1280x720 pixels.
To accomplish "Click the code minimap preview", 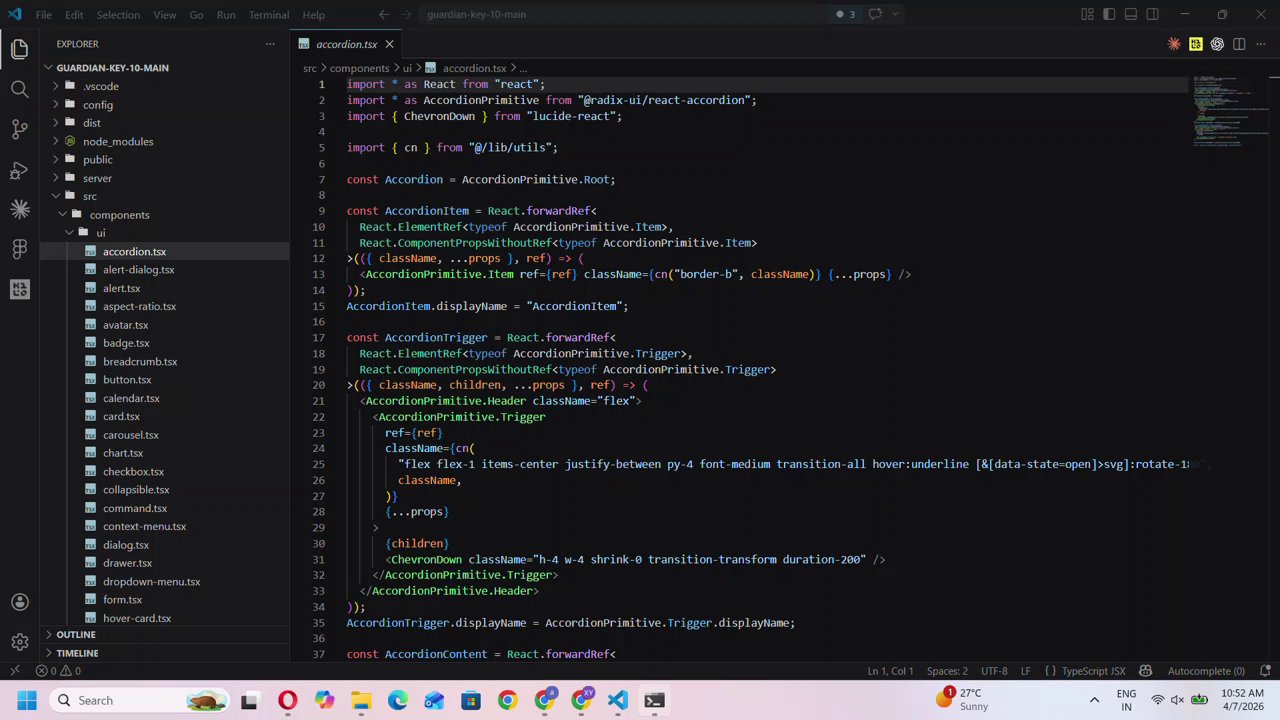I will 1228,112.
